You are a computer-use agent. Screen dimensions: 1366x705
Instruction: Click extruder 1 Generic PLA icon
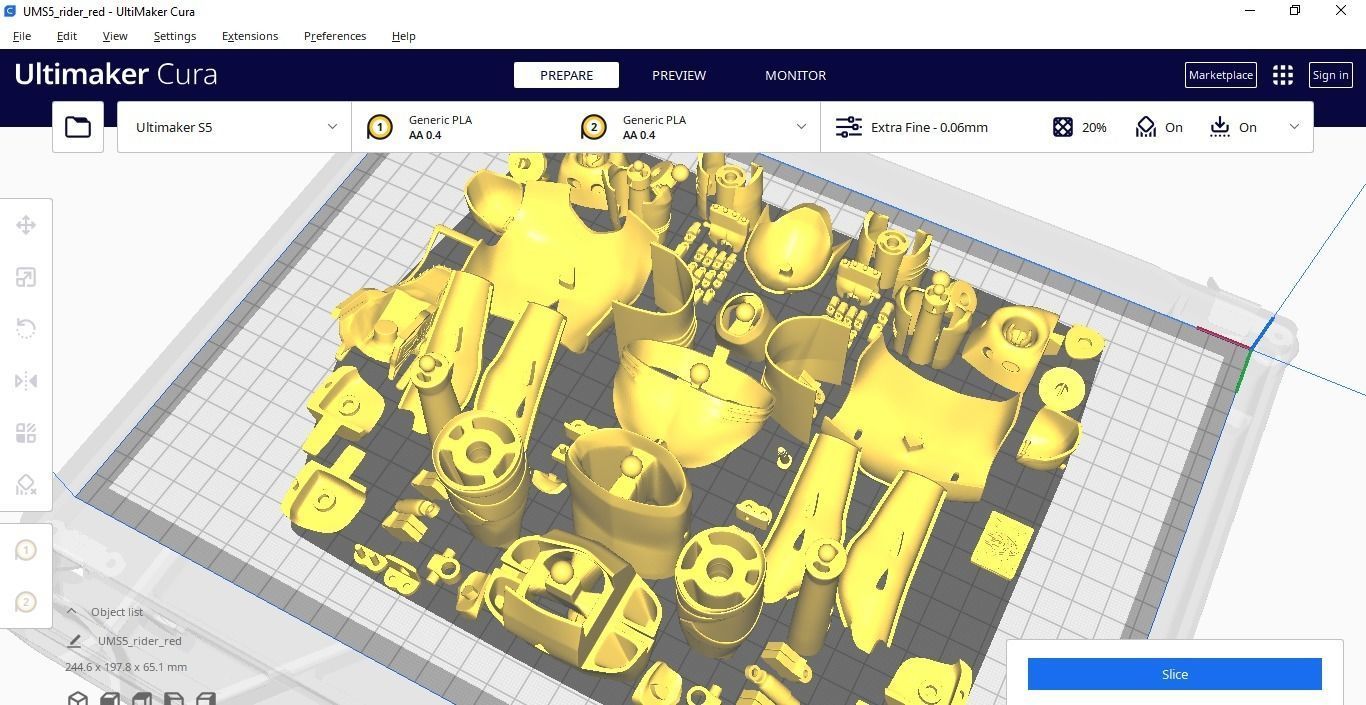[379, 127]
